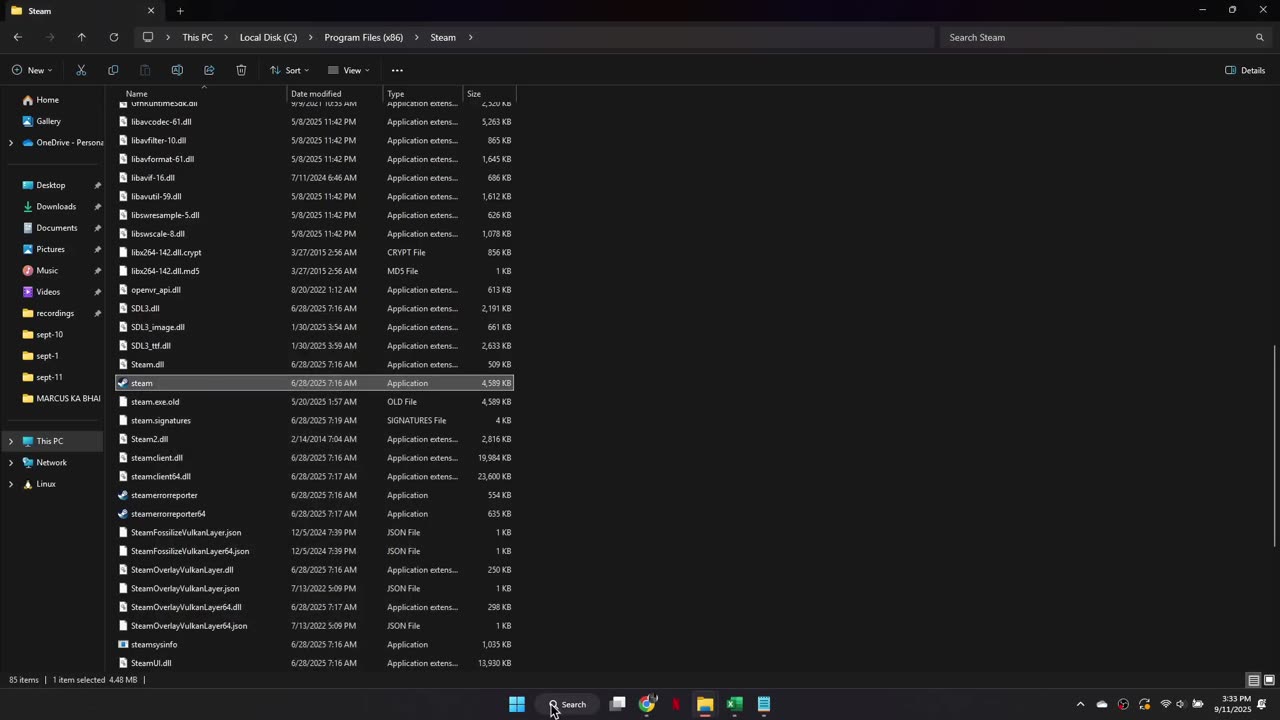Viewport: 1280px width, 720px height.
Task: Click the search magnifier icon in Search Steam box
Action: (x=1259, y=37)
